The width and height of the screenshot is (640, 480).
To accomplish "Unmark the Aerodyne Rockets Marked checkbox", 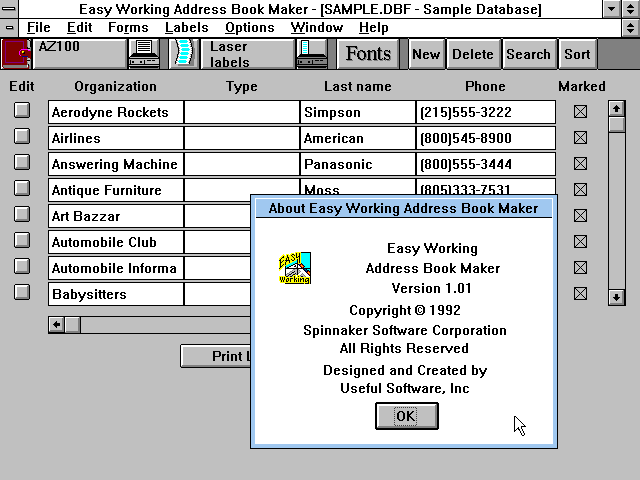I will [x=580, y=111].
